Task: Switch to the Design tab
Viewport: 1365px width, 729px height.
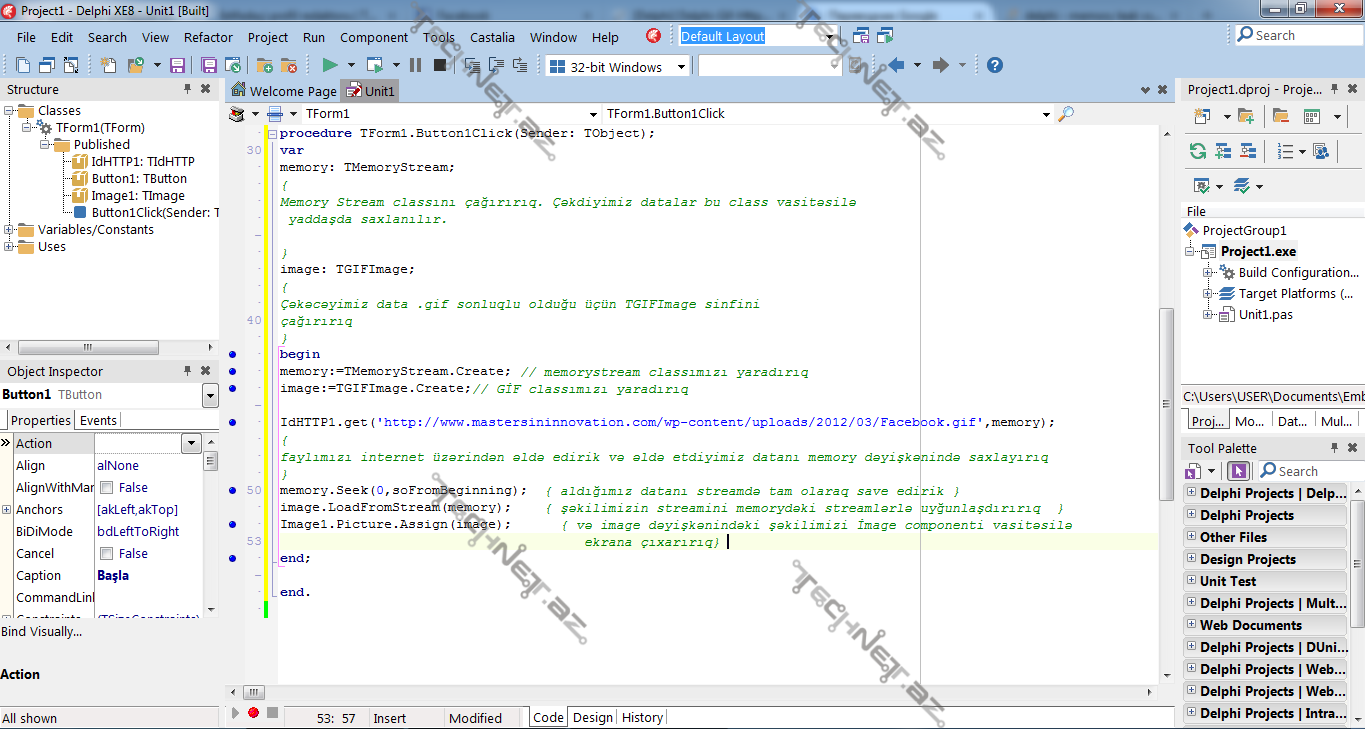Action: point(592,717)
